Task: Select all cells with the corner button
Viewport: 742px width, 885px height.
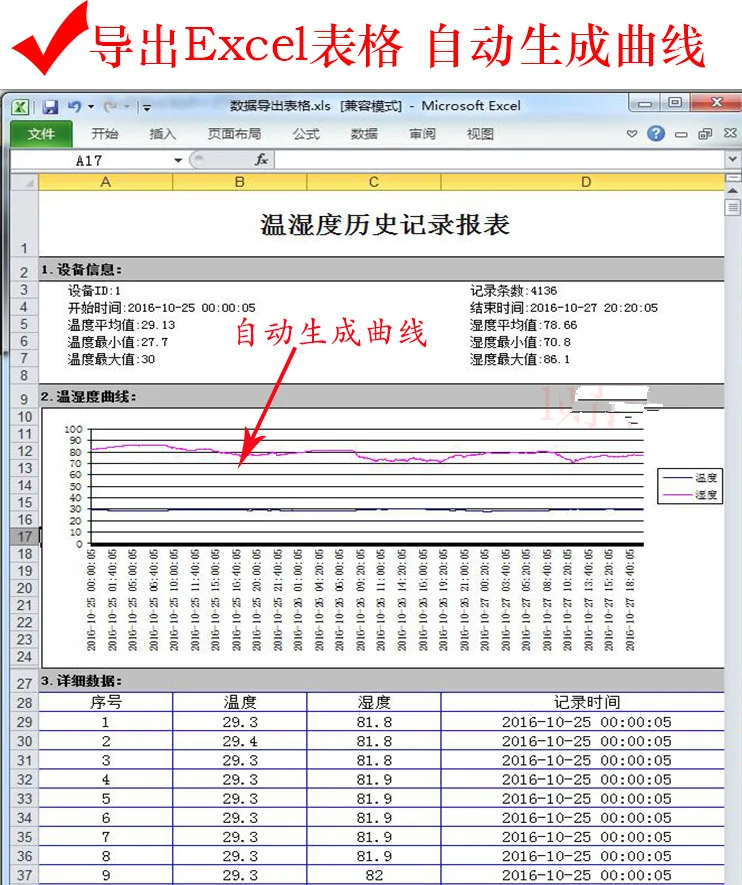Action: pyautogui.click(x=25, y=182)
